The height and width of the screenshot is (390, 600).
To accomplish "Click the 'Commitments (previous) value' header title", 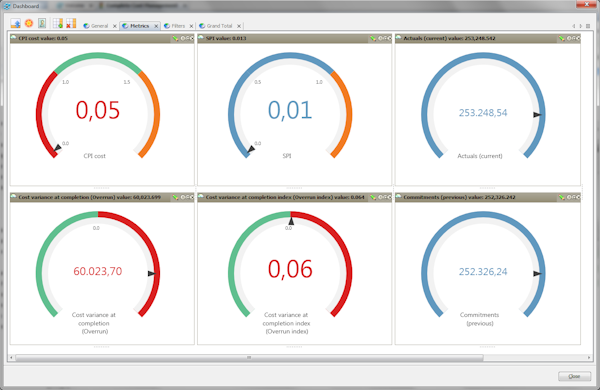I will [459, 197].
